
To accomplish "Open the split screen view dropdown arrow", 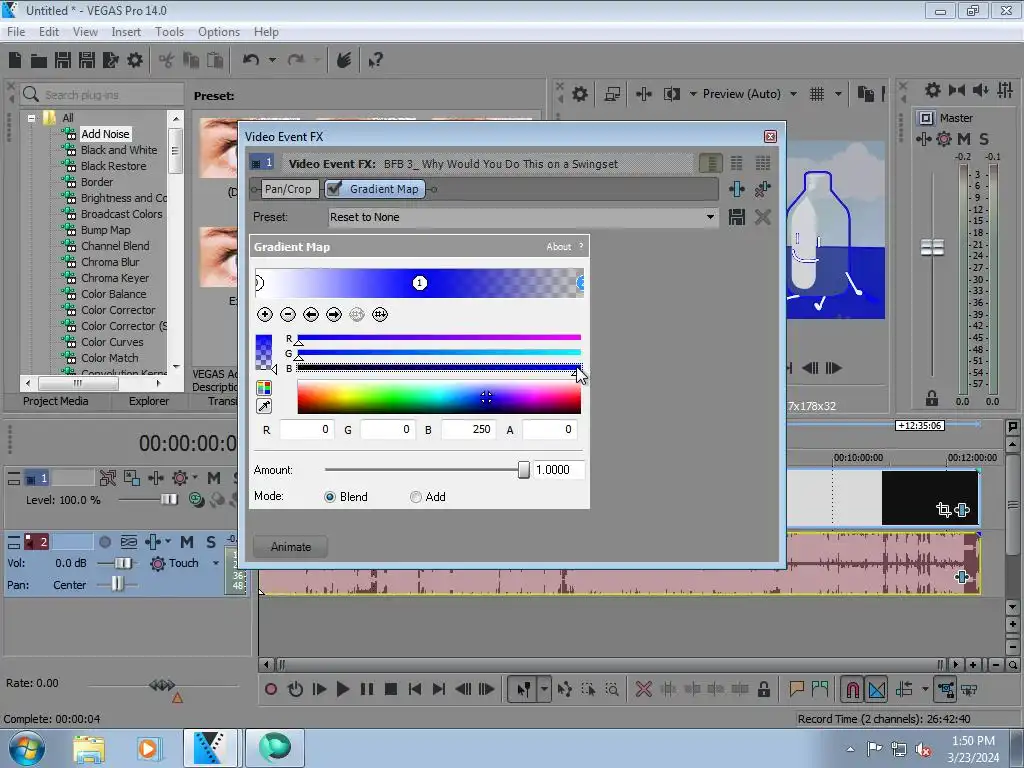I will pyautogui.click(x=693, y=94).
